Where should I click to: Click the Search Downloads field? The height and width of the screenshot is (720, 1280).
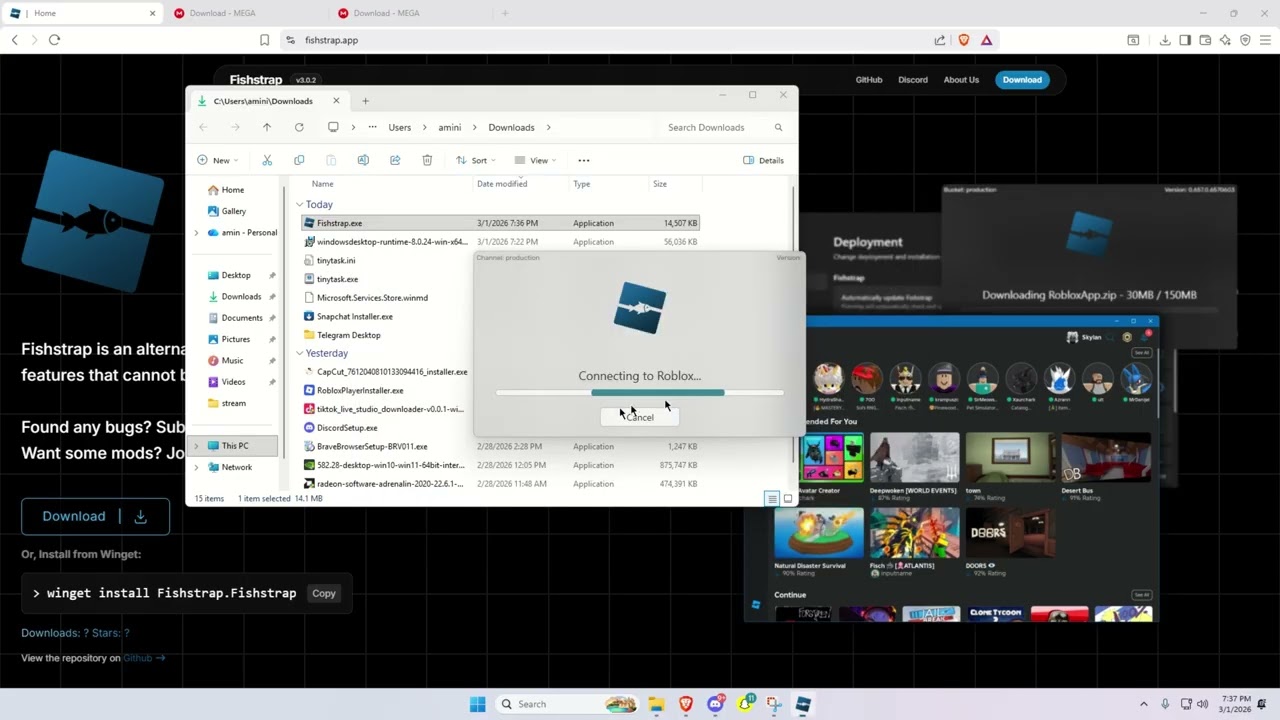pos(725,127)
